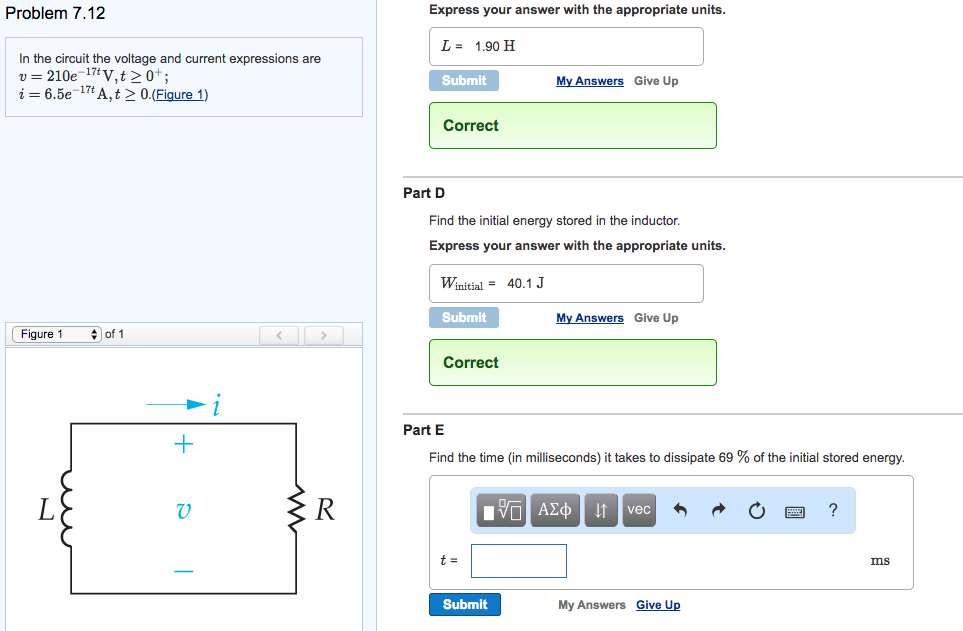Redo the equation edit
Image resolution: width=963 pixels, height=631 pixels.
(x=717, y=510)
